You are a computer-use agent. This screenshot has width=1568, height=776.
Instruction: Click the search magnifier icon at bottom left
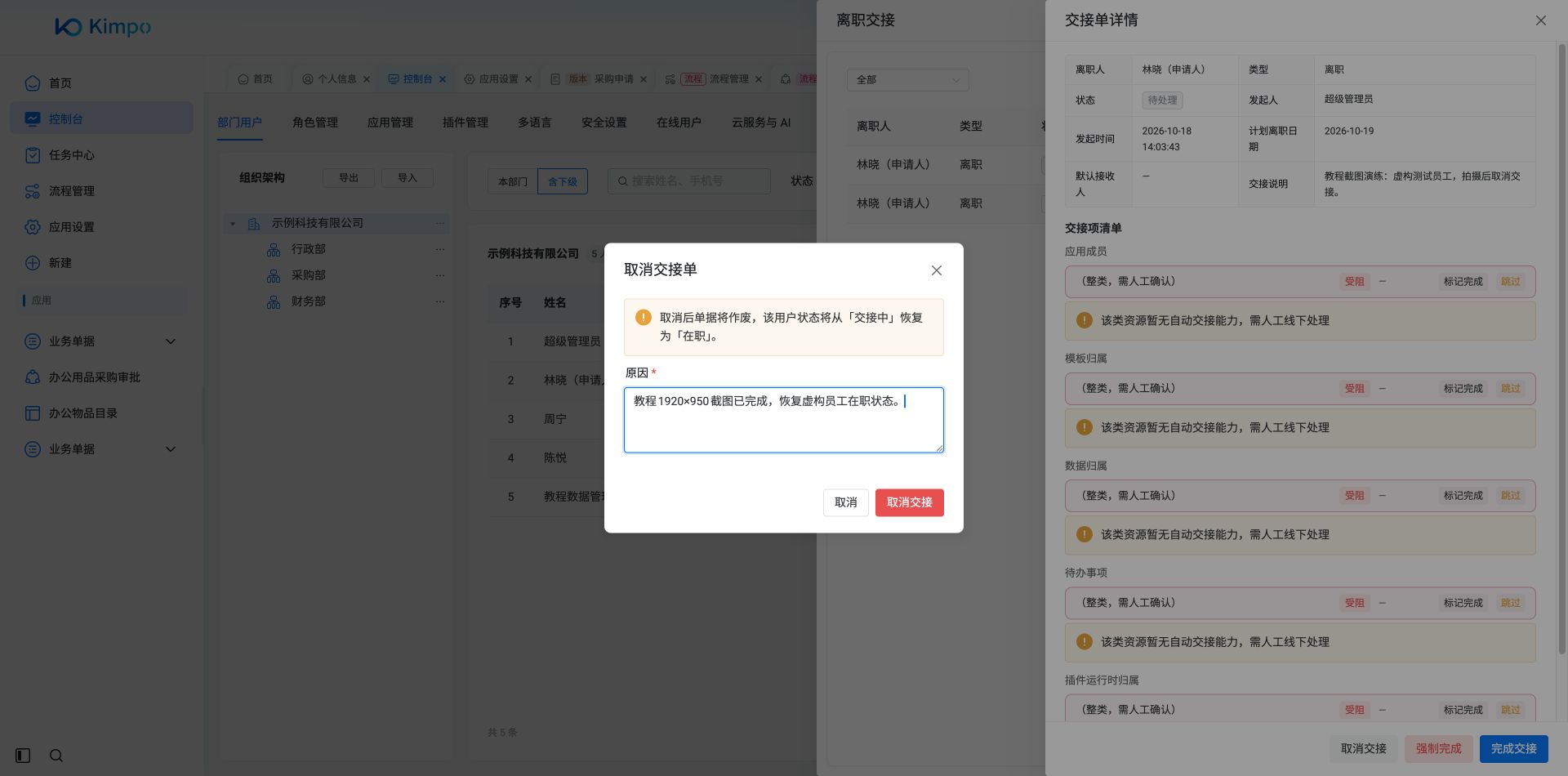click(x=56, y=756)
